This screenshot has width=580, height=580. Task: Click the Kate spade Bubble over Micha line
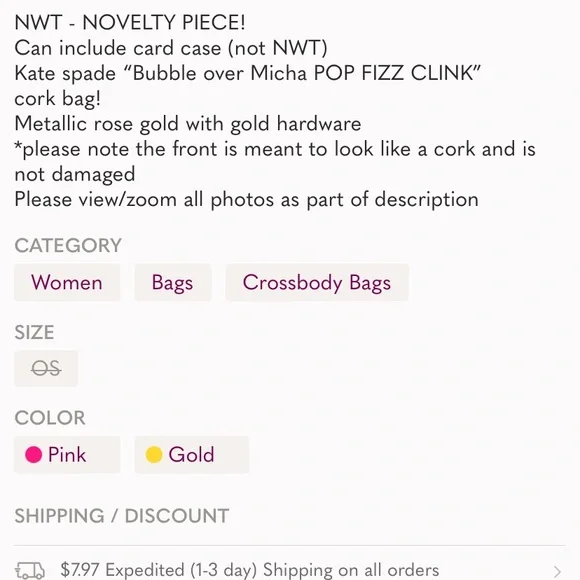click(247, 73)
